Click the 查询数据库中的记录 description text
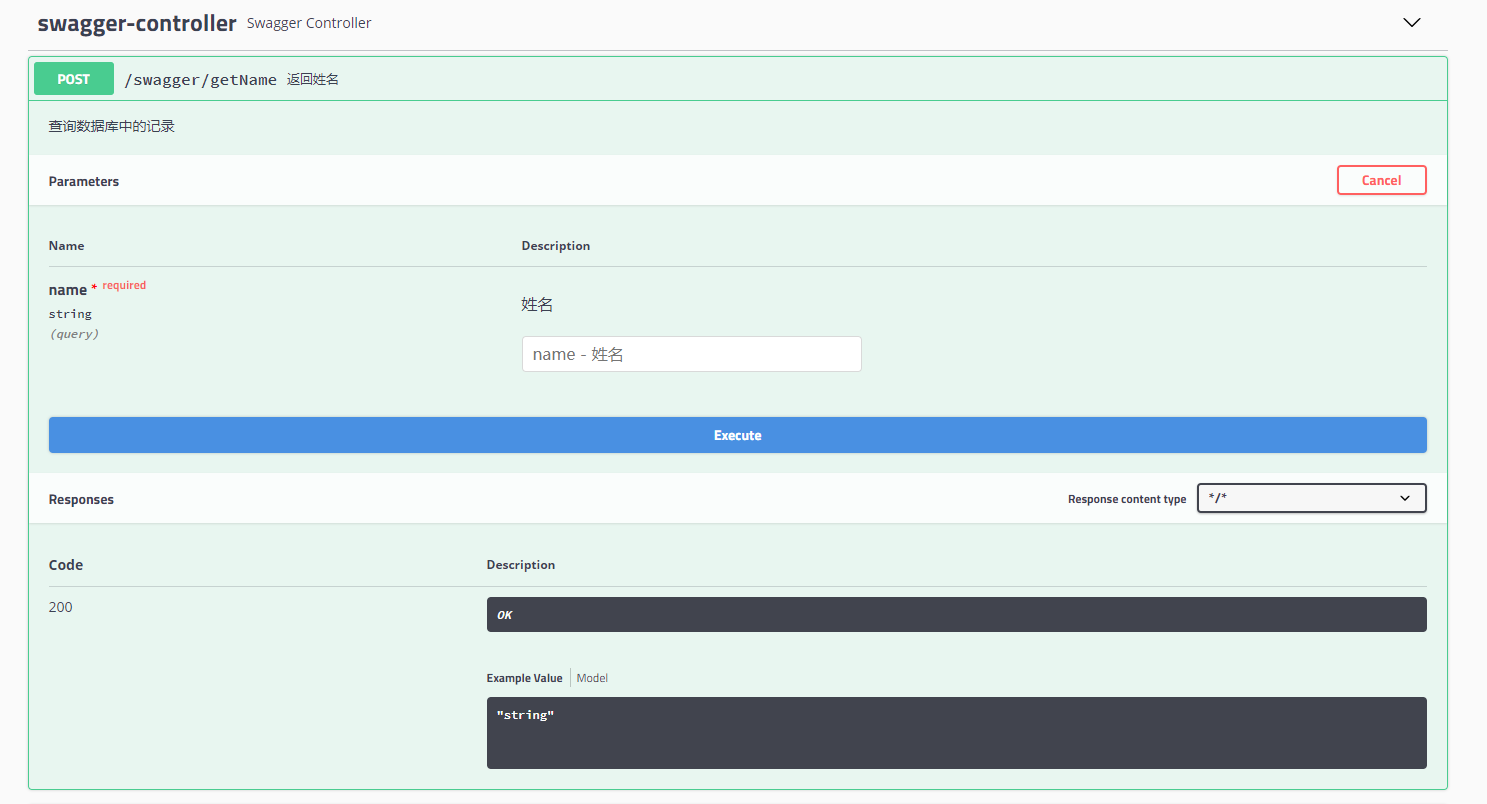Viewport: 1487px width, 804px height. [112, 127]
